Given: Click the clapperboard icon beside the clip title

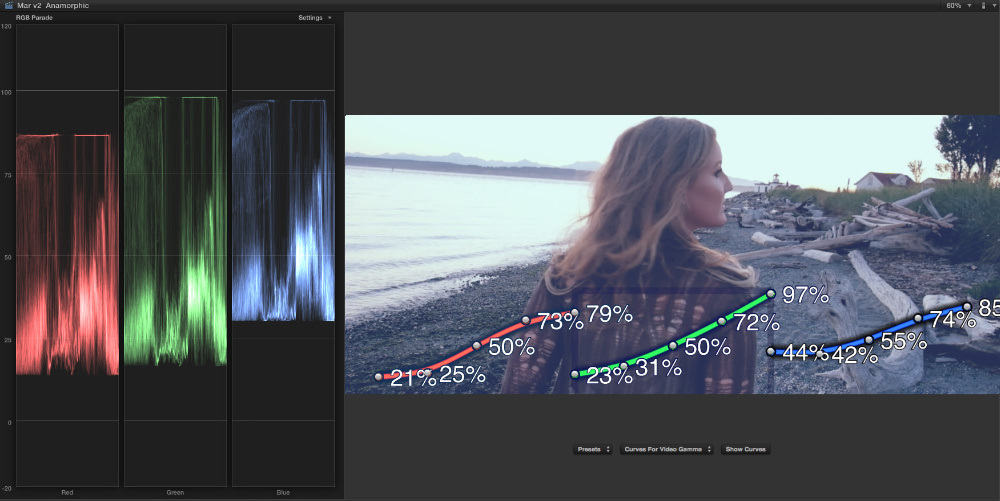Looking at the screenshot, I should click(8, 6).
